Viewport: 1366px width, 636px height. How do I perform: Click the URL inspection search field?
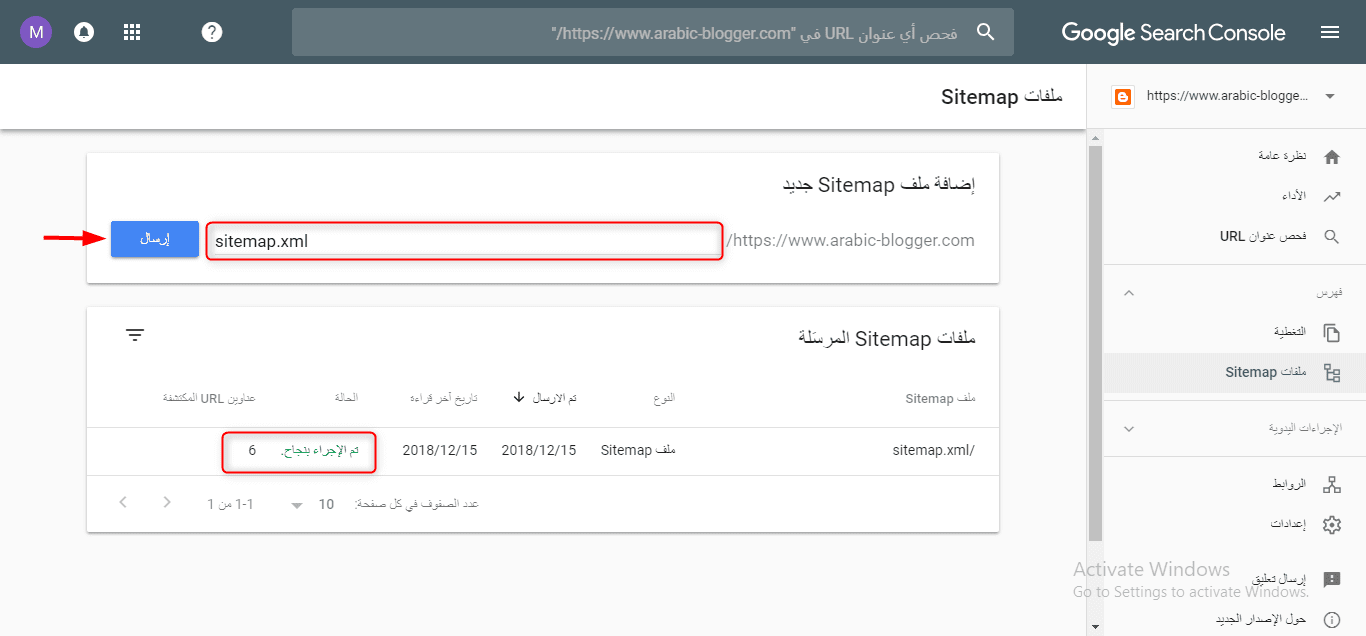coord(652,32)
